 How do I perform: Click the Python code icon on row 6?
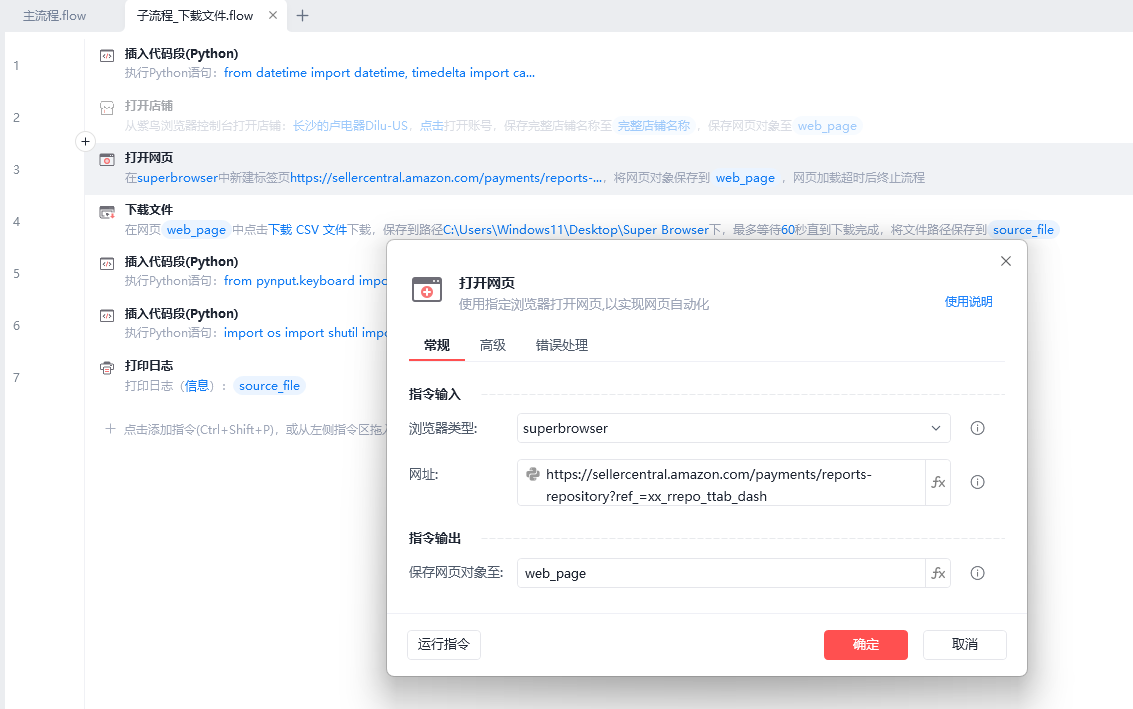coord(107,316)
